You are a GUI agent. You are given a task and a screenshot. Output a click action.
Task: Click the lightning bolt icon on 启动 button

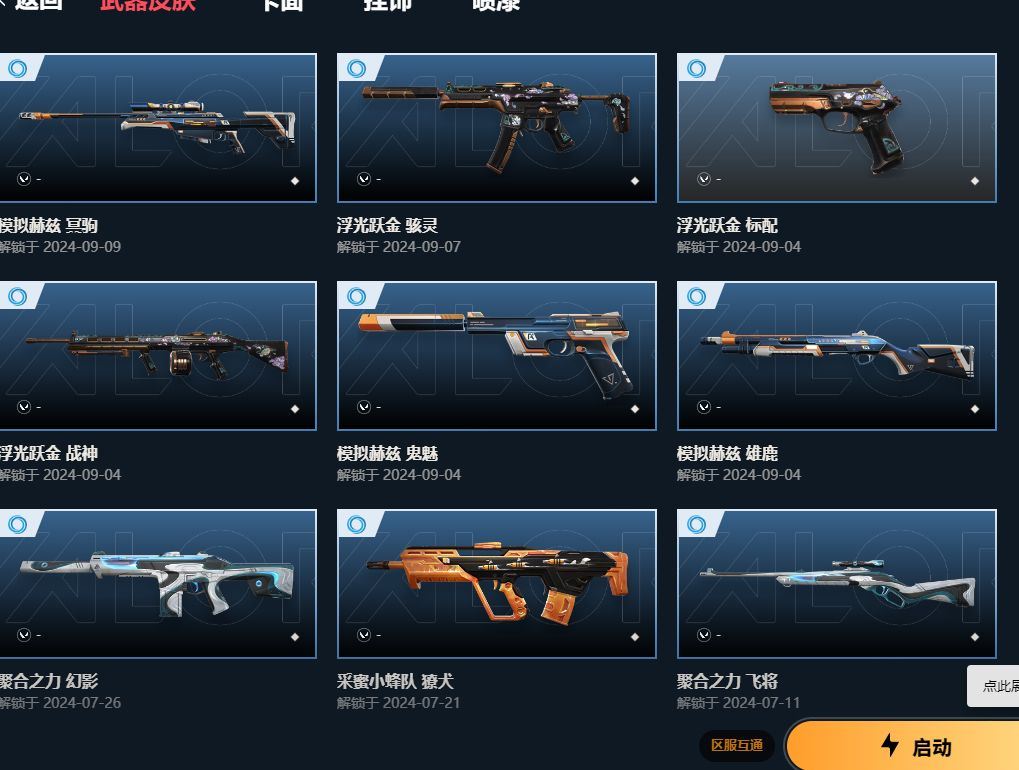click(890, 745)
